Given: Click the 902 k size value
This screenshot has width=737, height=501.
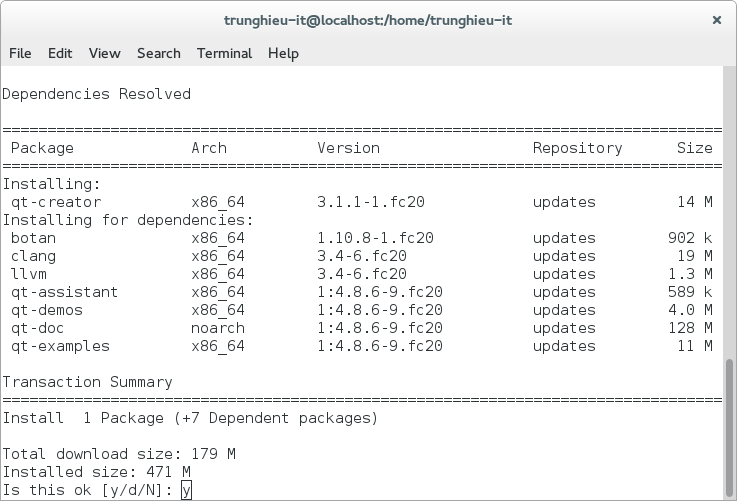Looking at the screenshot, I should (690, 238).
